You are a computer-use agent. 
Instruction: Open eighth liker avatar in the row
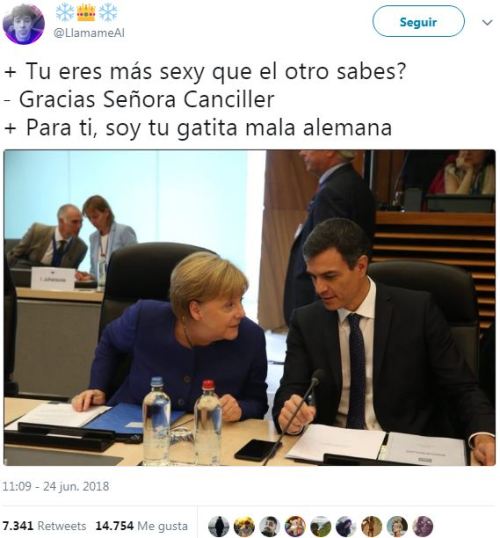click(397, 526)
